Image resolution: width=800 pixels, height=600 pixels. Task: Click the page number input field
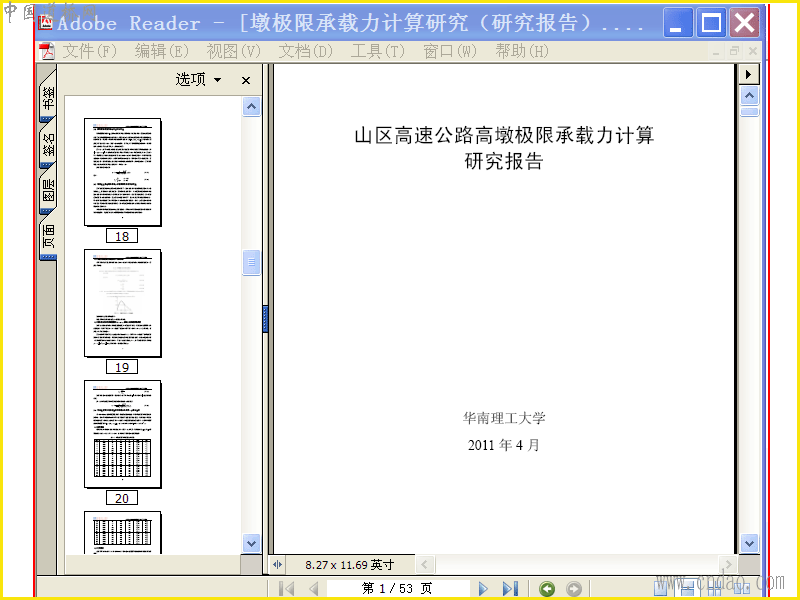point(398,588)
